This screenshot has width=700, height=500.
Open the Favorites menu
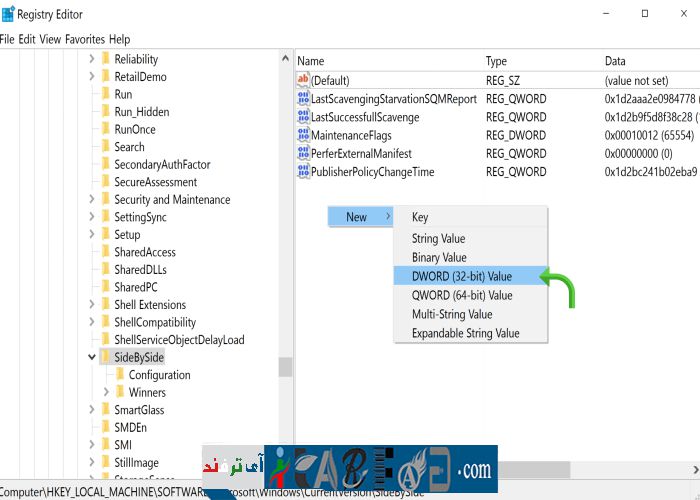(x=85, y=39)
